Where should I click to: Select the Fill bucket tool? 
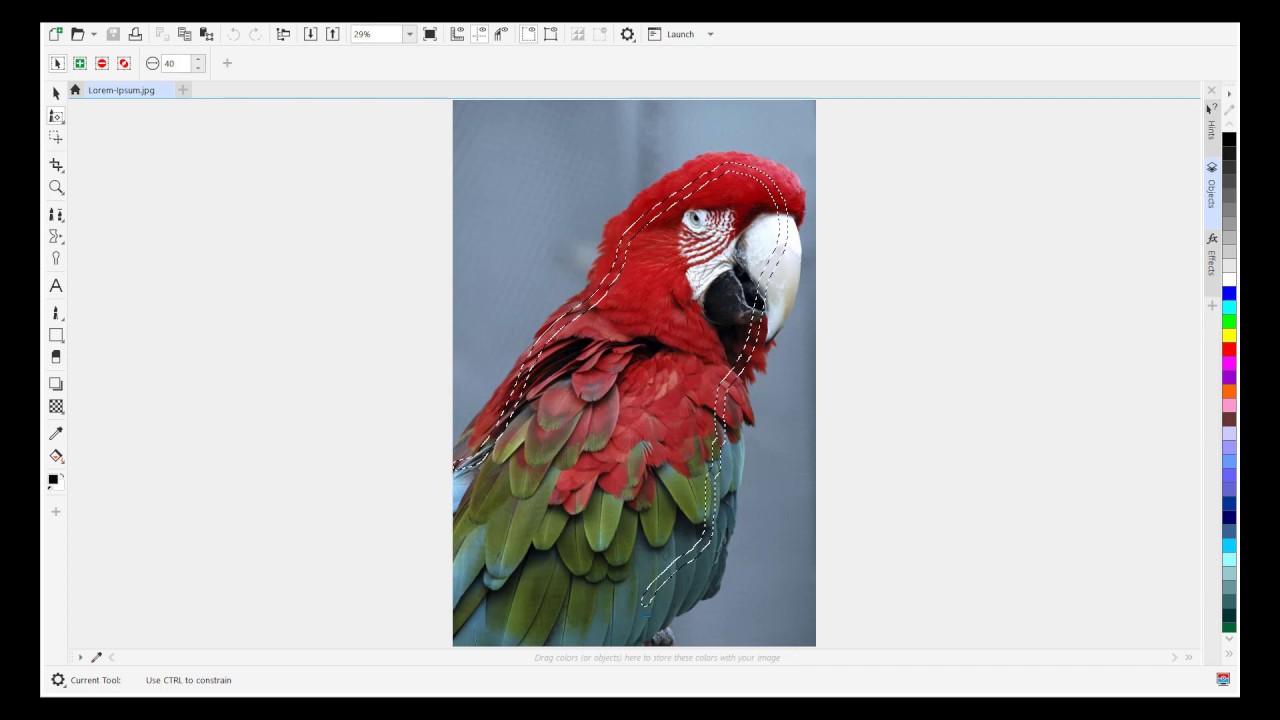pyautogui.click(x=56, y=456)
